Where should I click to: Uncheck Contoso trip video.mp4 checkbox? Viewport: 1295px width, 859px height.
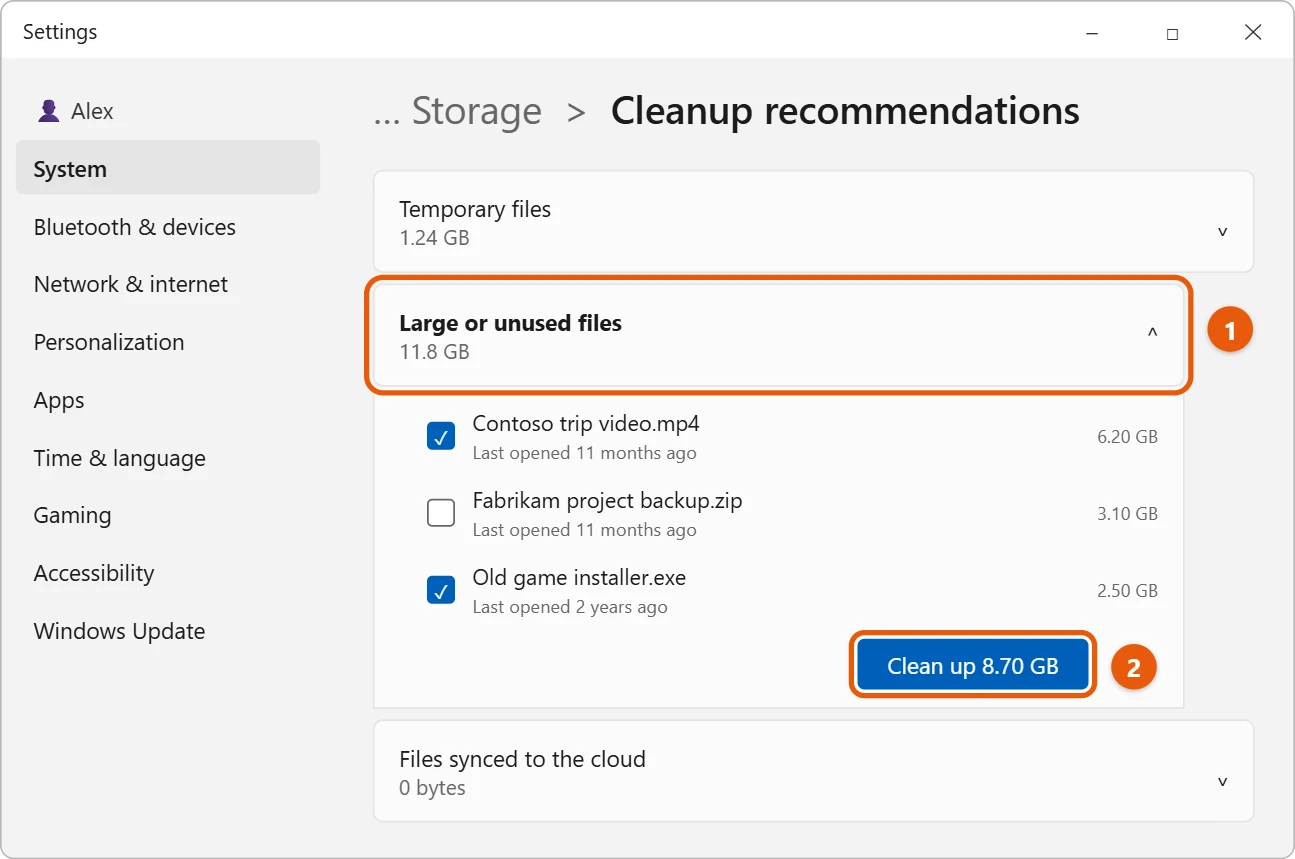(441, 436)
